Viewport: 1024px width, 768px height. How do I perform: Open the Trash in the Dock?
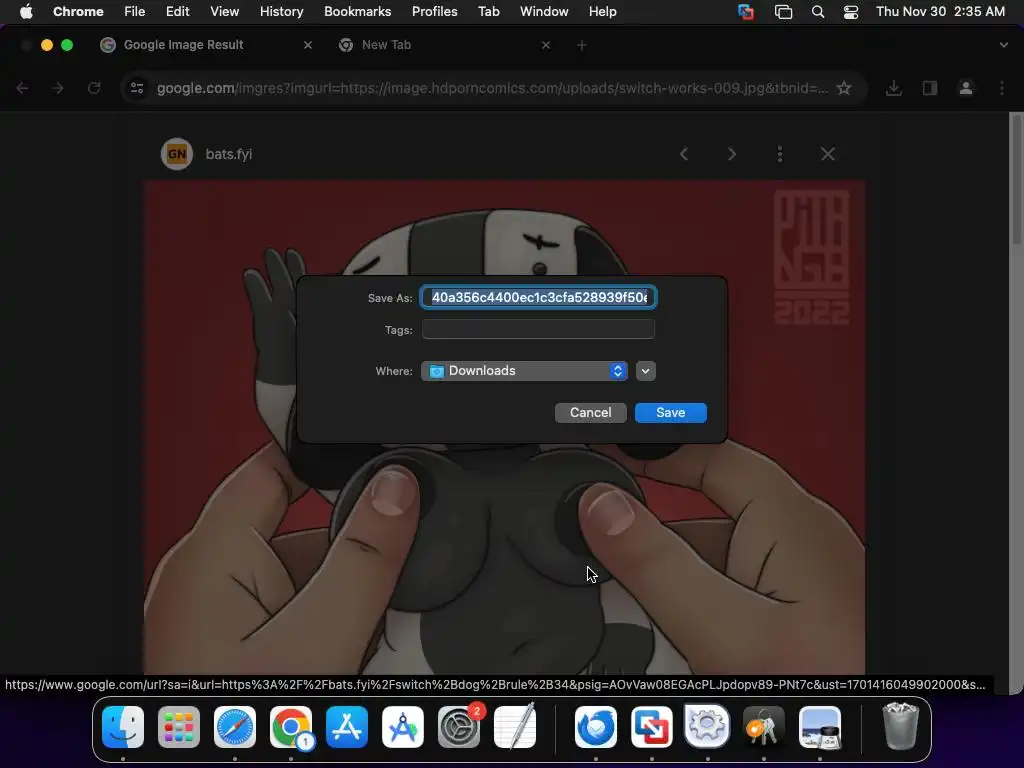click(x=901, y=726)
